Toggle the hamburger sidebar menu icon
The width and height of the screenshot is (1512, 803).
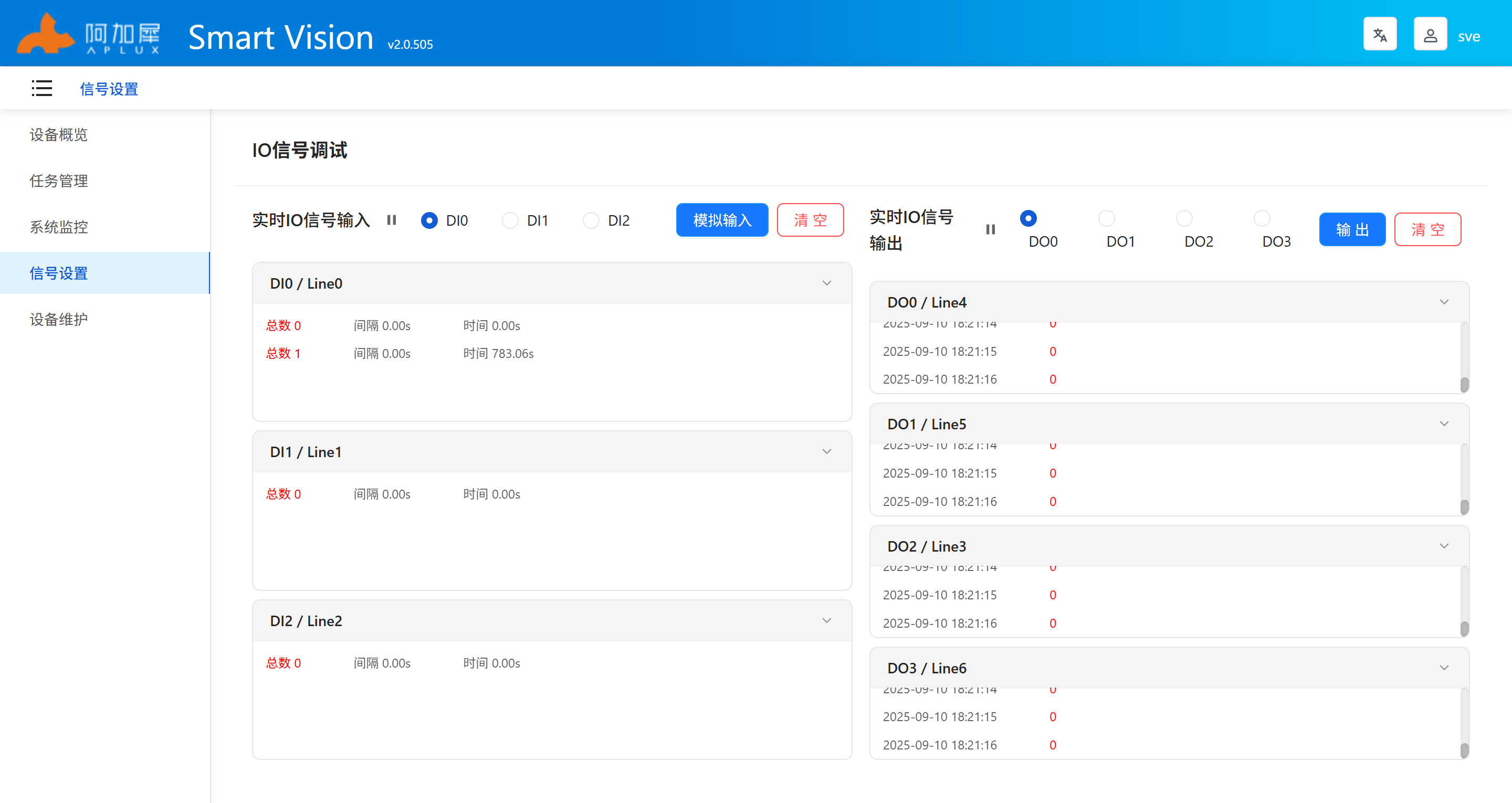tap(41, 89)
